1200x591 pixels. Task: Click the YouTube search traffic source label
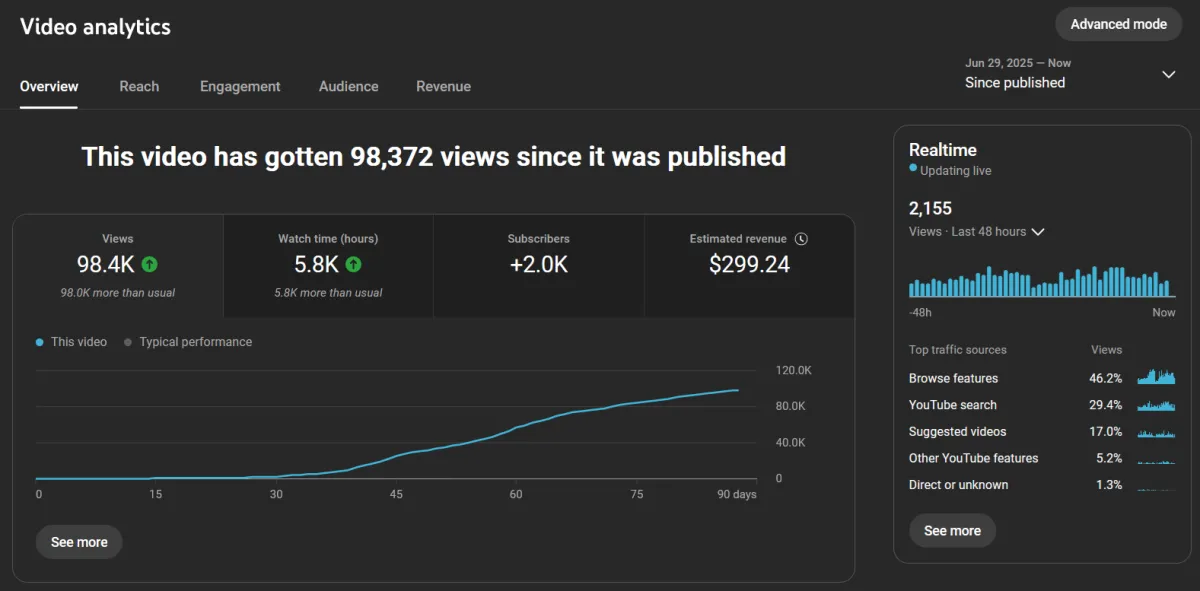click(x=953, y=405)
